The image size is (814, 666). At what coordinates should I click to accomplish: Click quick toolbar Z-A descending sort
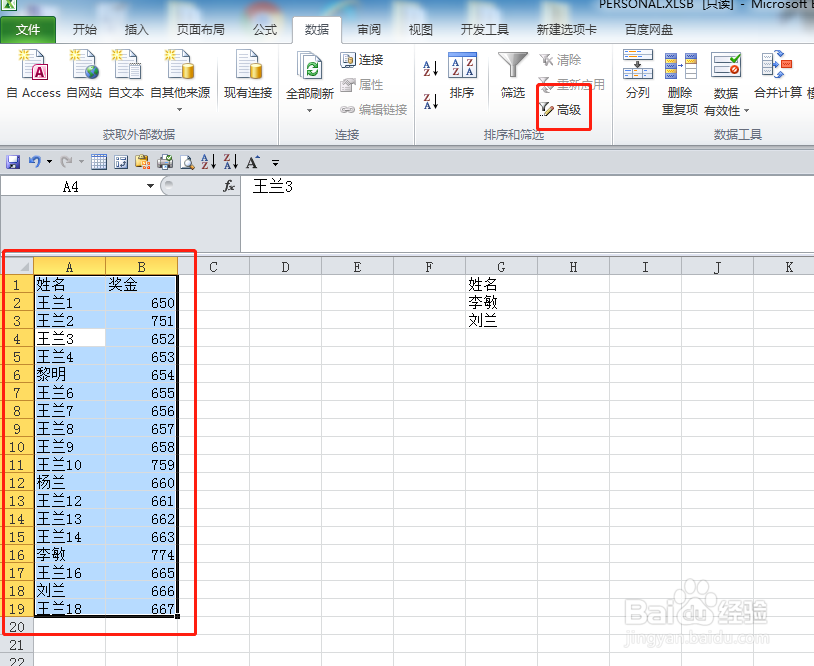231,162
